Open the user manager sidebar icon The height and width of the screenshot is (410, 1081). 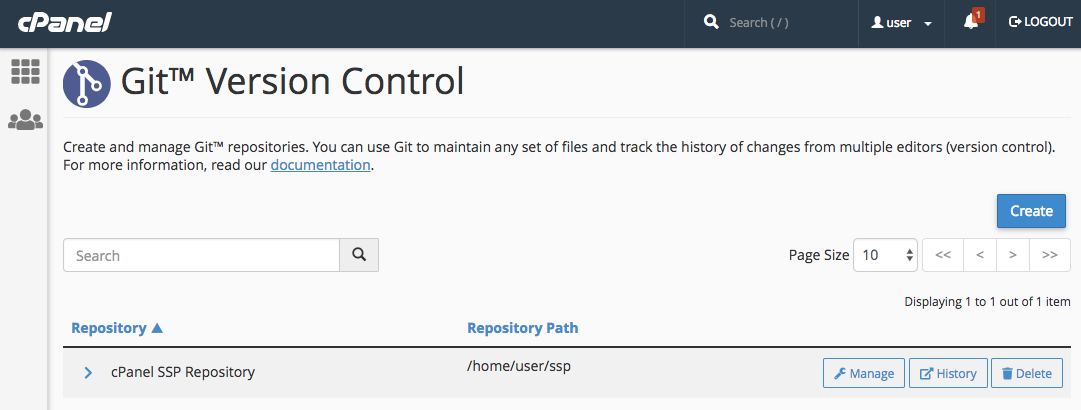25,120
